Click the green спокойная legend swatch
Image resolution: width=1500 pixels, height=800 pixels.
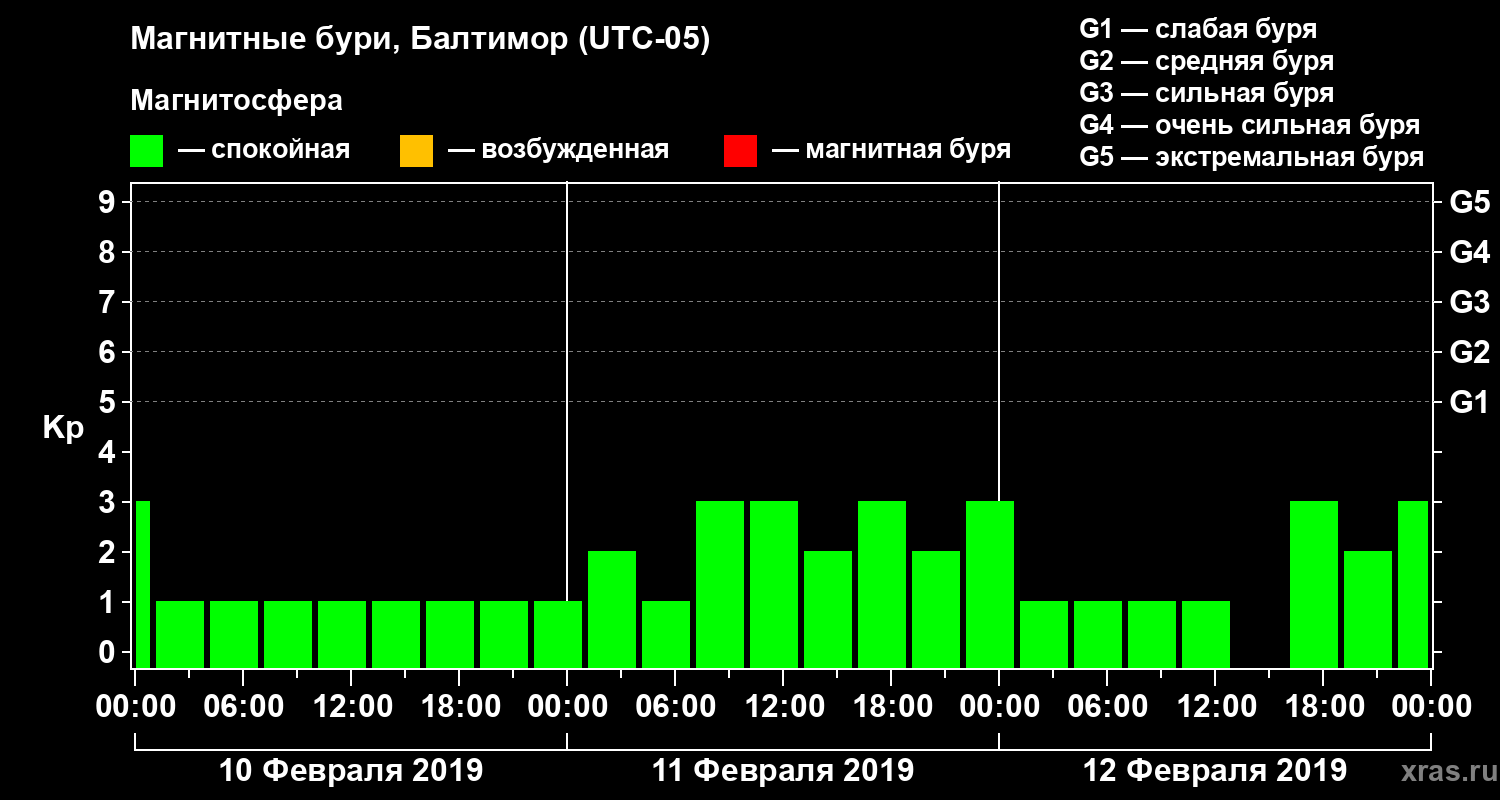click(x=147, y=151)
